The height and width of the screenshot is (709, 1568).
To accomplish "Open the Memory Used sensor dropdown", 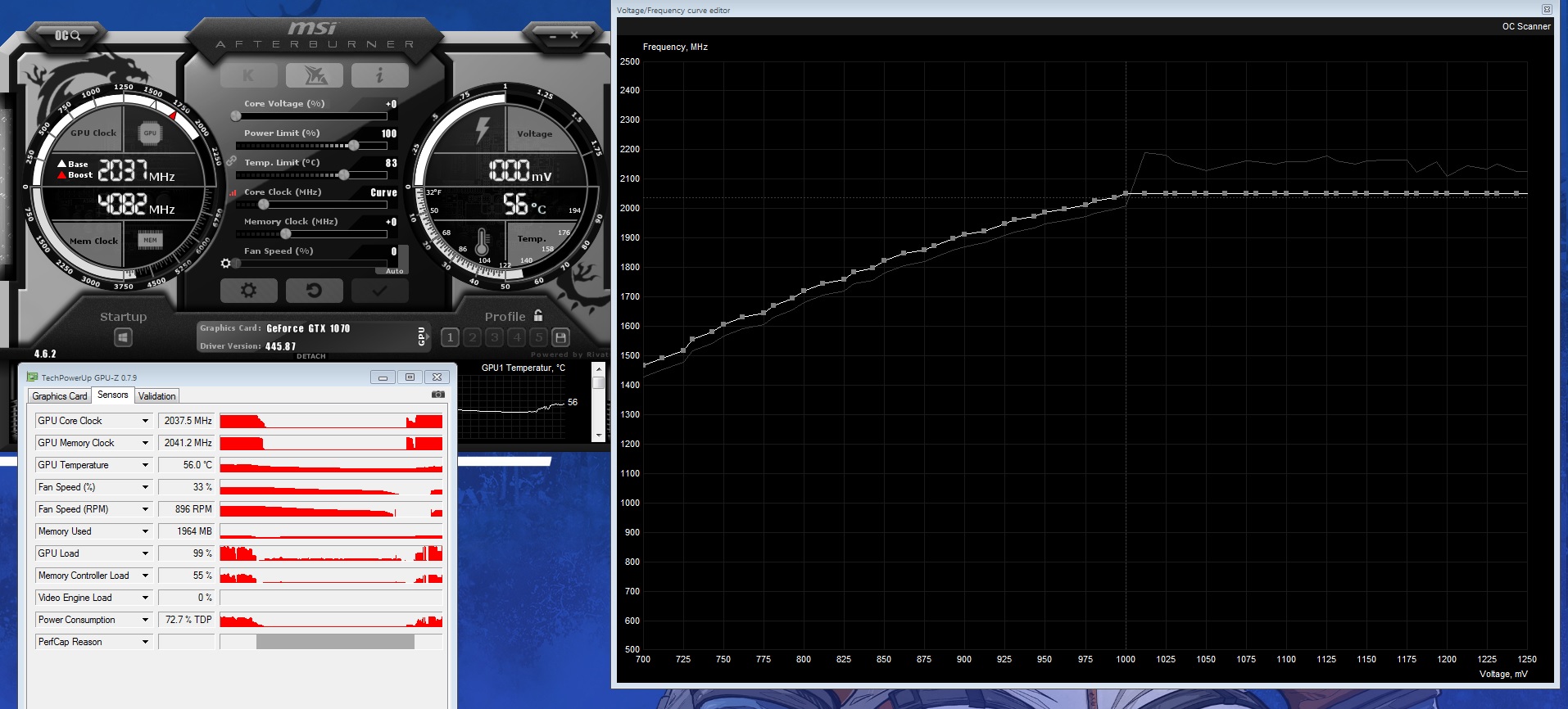I will click(x=145, y=531).
